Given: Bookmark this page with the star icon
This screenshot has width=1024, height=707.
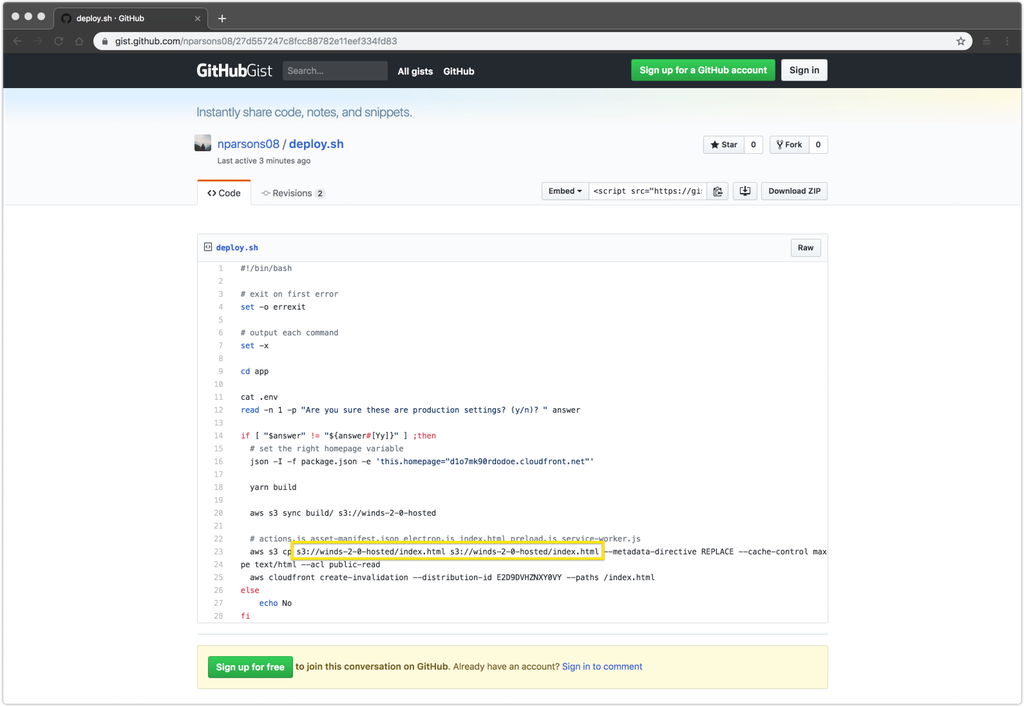Looking at the screenshot, I should [960, 41].
